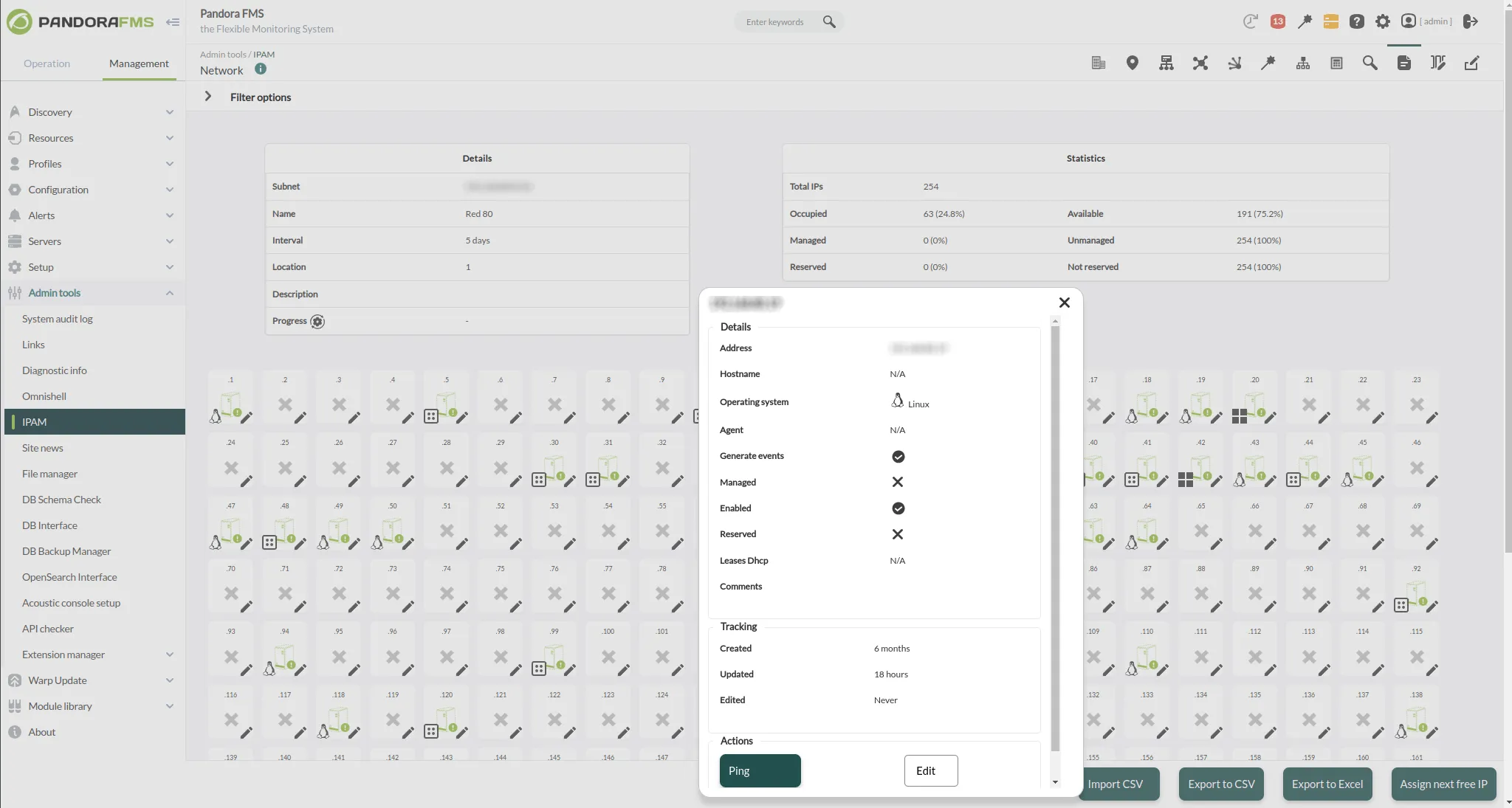Click the fan-shaped nodes icon

(1234, 63)
